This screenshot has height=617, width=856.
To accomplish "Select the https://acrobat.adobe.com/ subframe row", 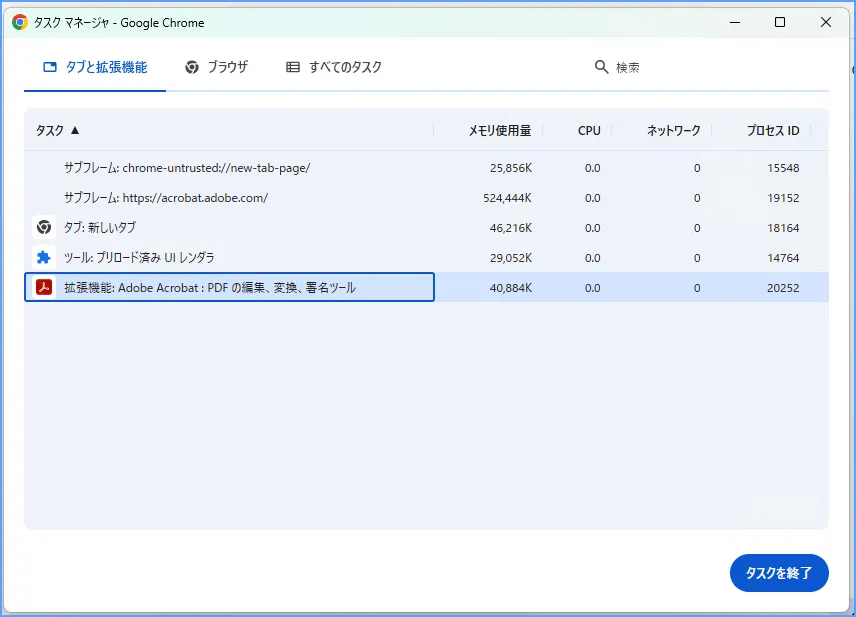I will pyautogui.click(x=426, y=198).
